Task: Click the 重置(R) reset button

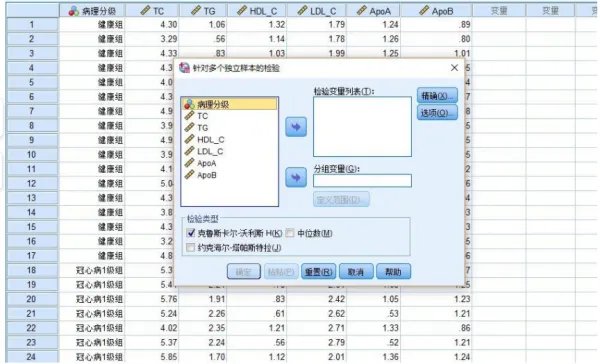Action: click(x=318, y=271)
